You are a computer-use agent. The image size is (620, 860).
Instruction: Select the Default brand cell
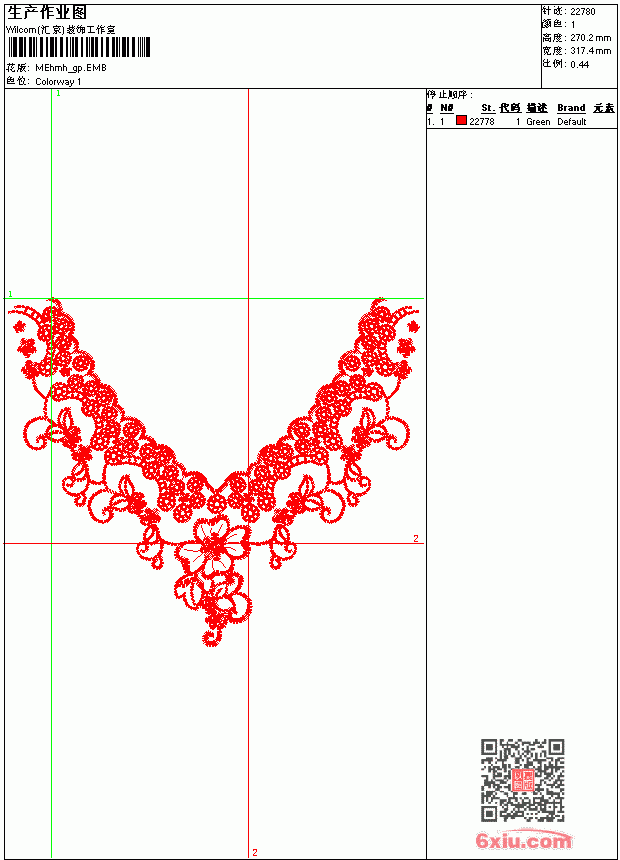(572, 122)
